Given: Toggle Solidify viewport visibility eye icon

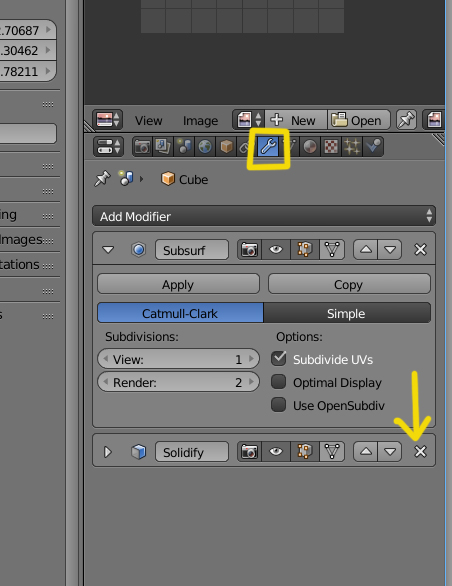Looking at the screenshot, I should [x=276, y=452].
